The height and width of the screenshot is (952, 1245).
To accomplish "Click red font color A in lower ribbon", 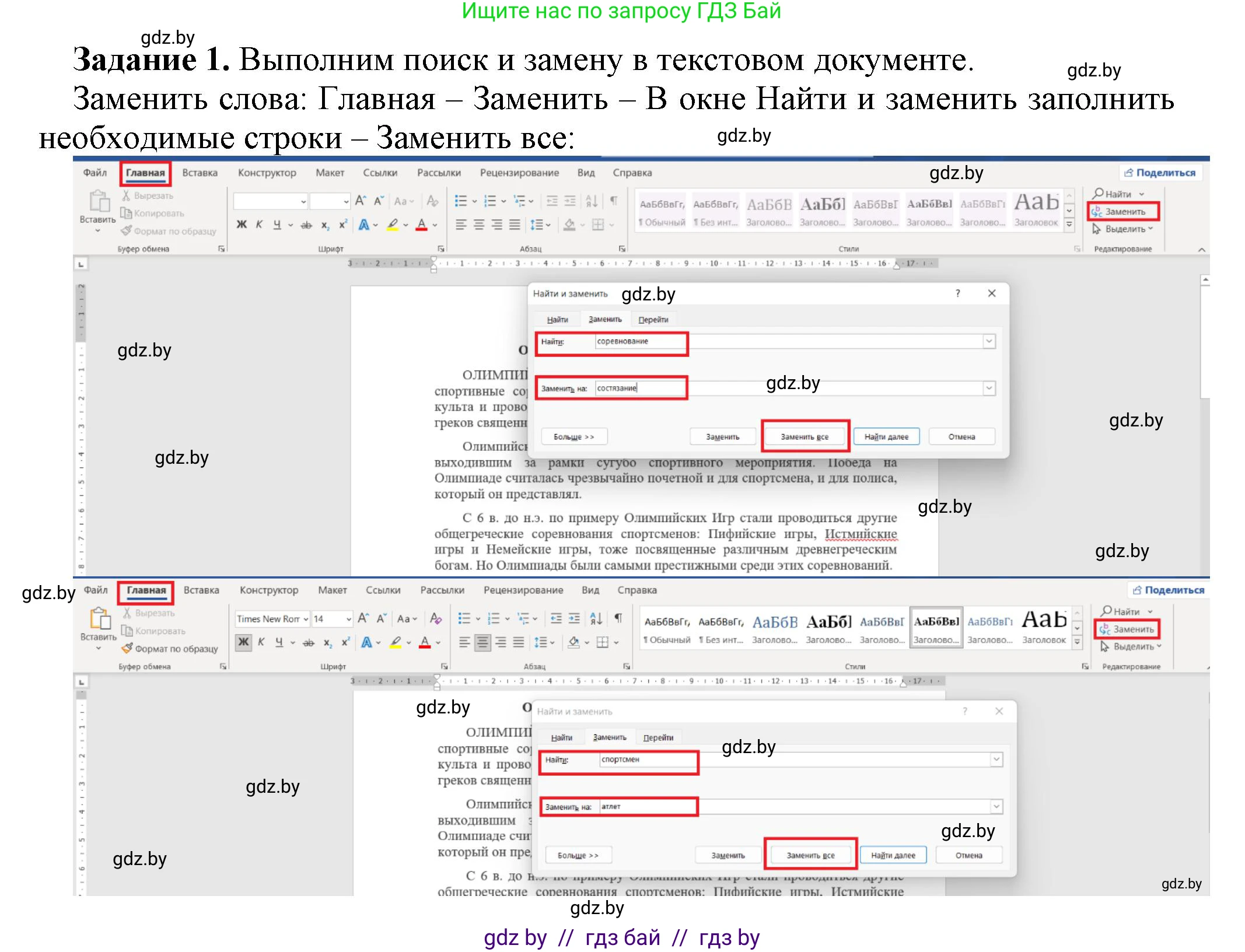I will (x=425, y=642).
